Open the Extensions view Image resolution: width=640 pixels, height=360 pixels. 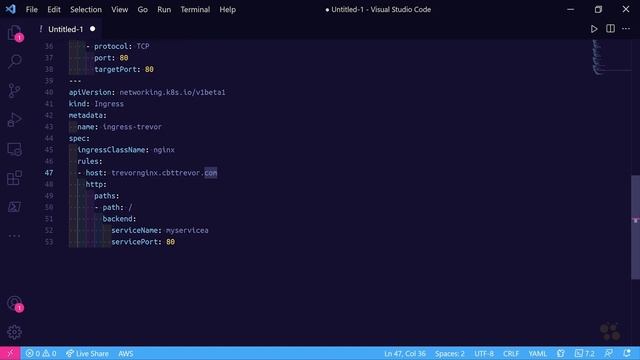[x=15, y=178]
